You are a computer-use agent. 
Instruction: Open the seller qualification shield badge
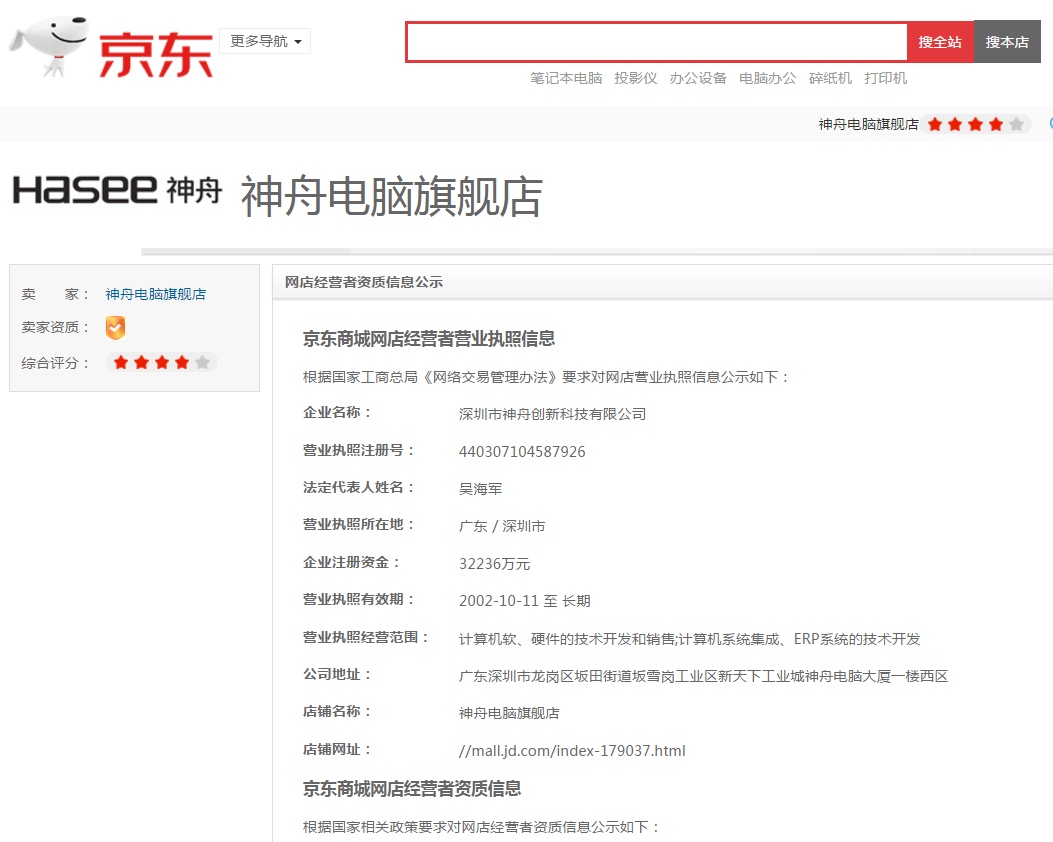coord(115,328)
